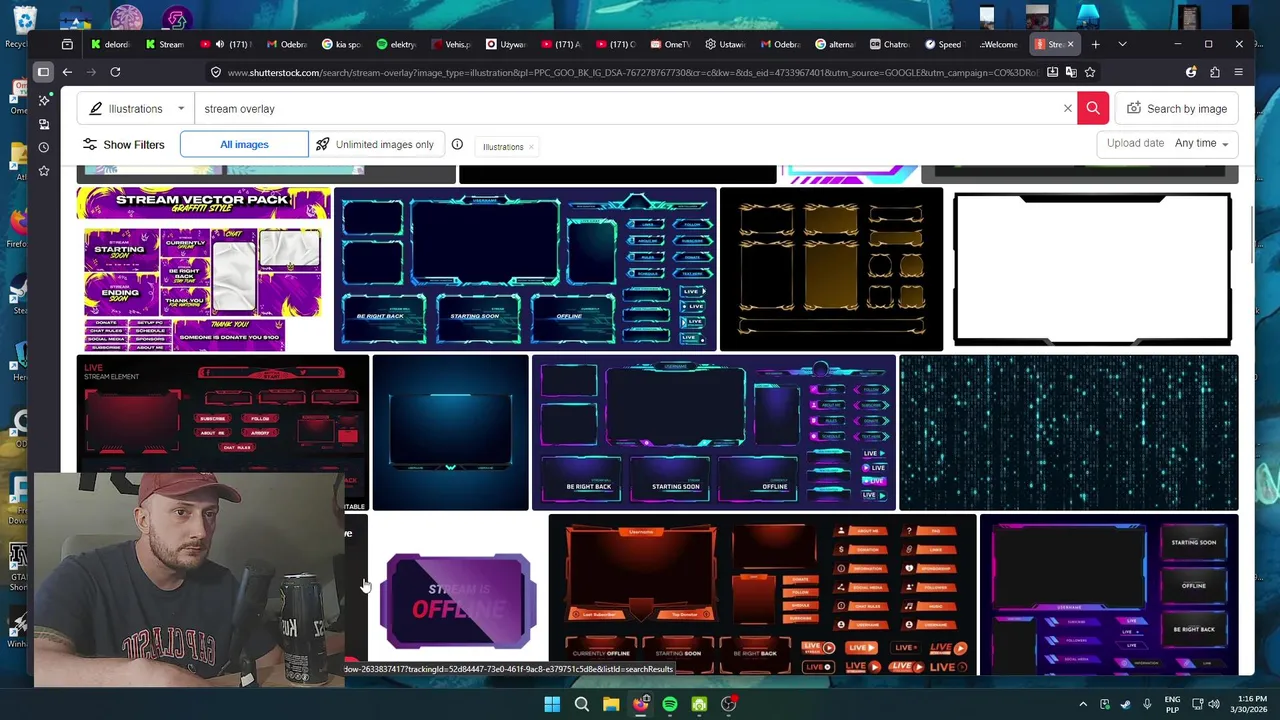The image size is (1280, 720).
Task: Click the shield icon in address bar
Action: pyautogui.click(x=215, y=72)
